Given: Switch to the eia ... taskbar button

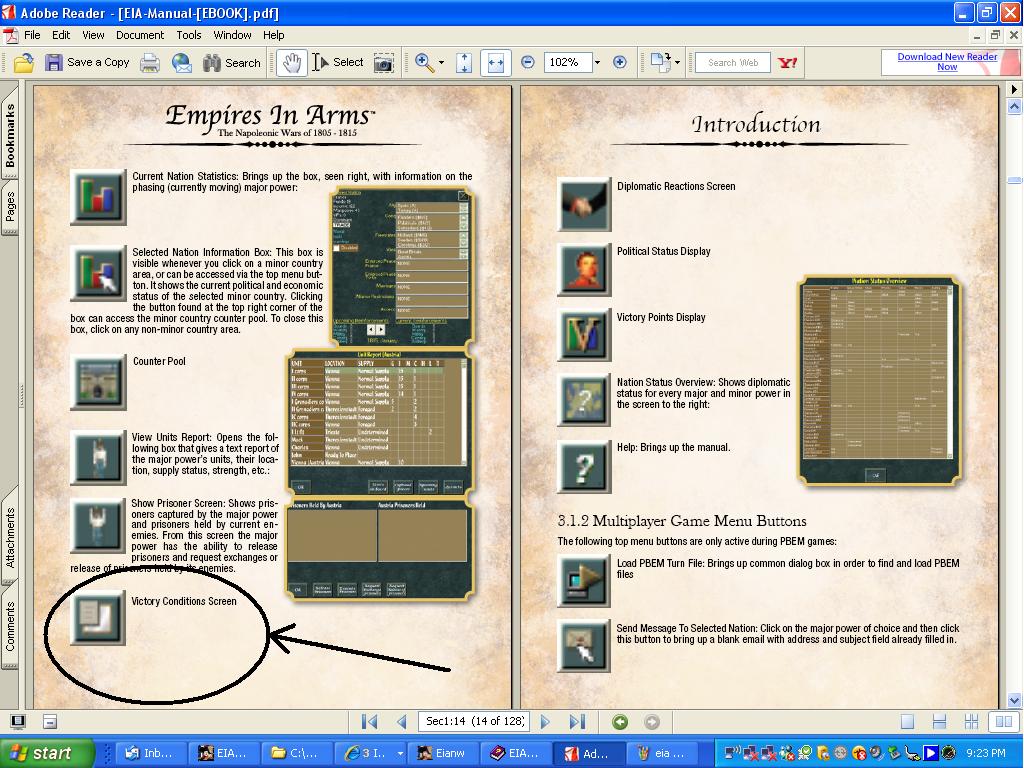Looking at the screenshot, I should coord(662,753).
